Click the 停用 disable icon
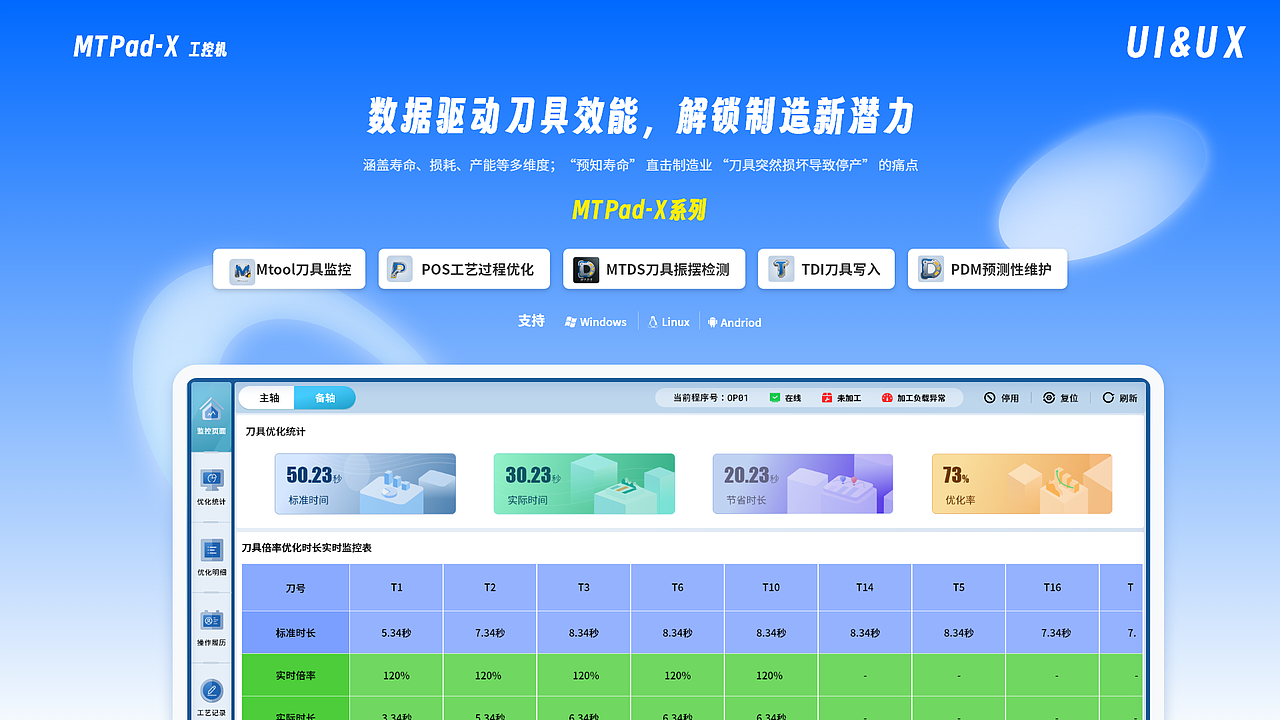 [990, 397]
